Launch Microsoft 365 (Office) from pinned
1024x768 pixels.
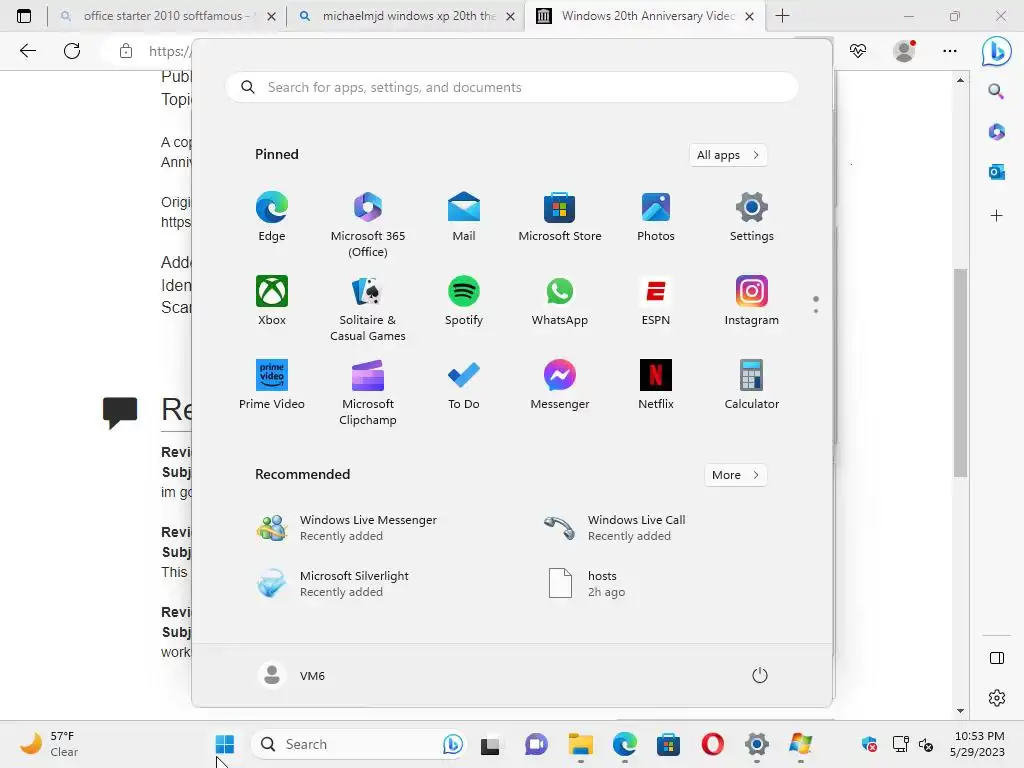pos(368,225)
